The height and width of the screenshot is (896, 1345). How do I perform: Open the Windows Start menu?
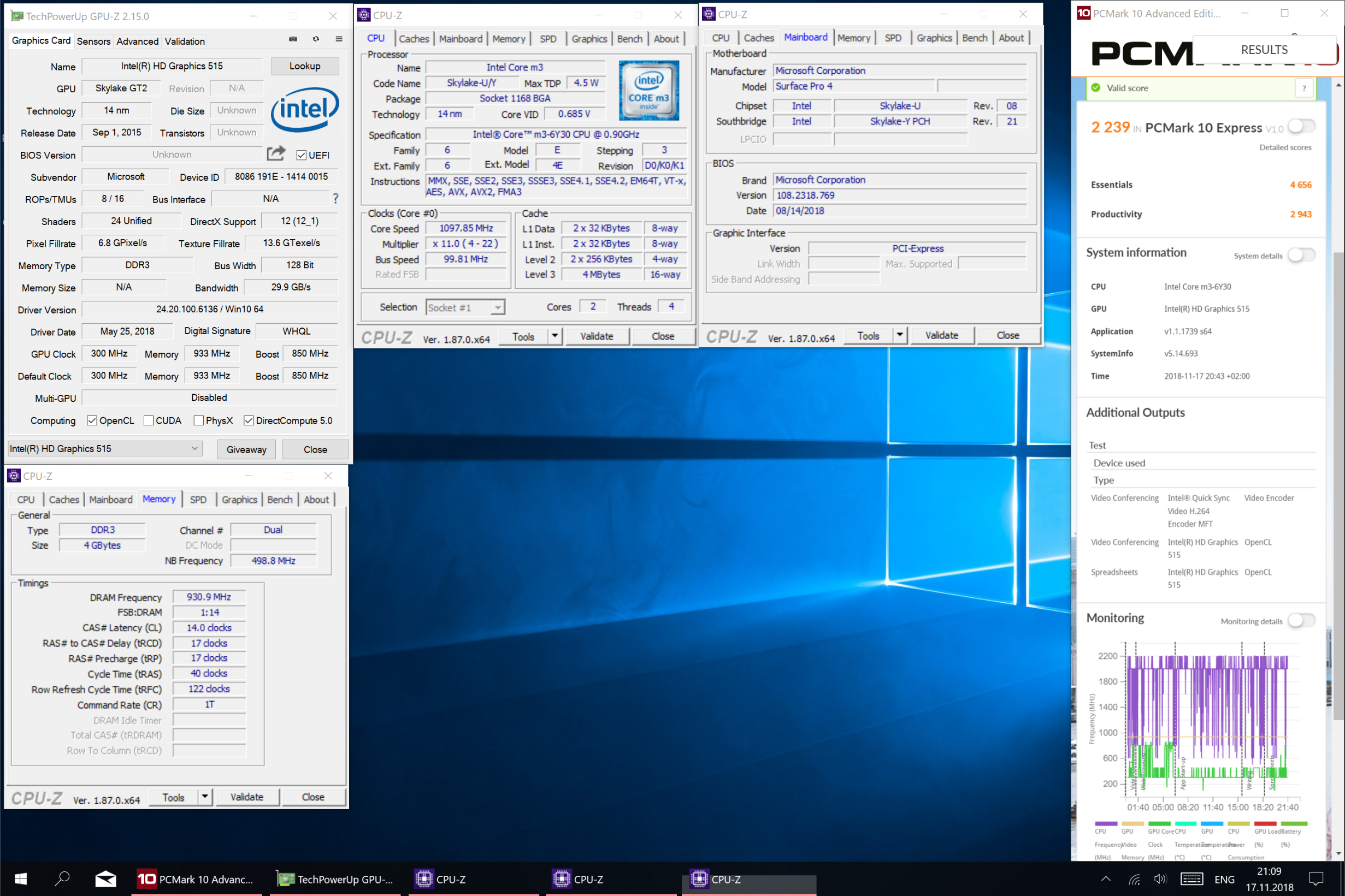click(x=21, y=879)
